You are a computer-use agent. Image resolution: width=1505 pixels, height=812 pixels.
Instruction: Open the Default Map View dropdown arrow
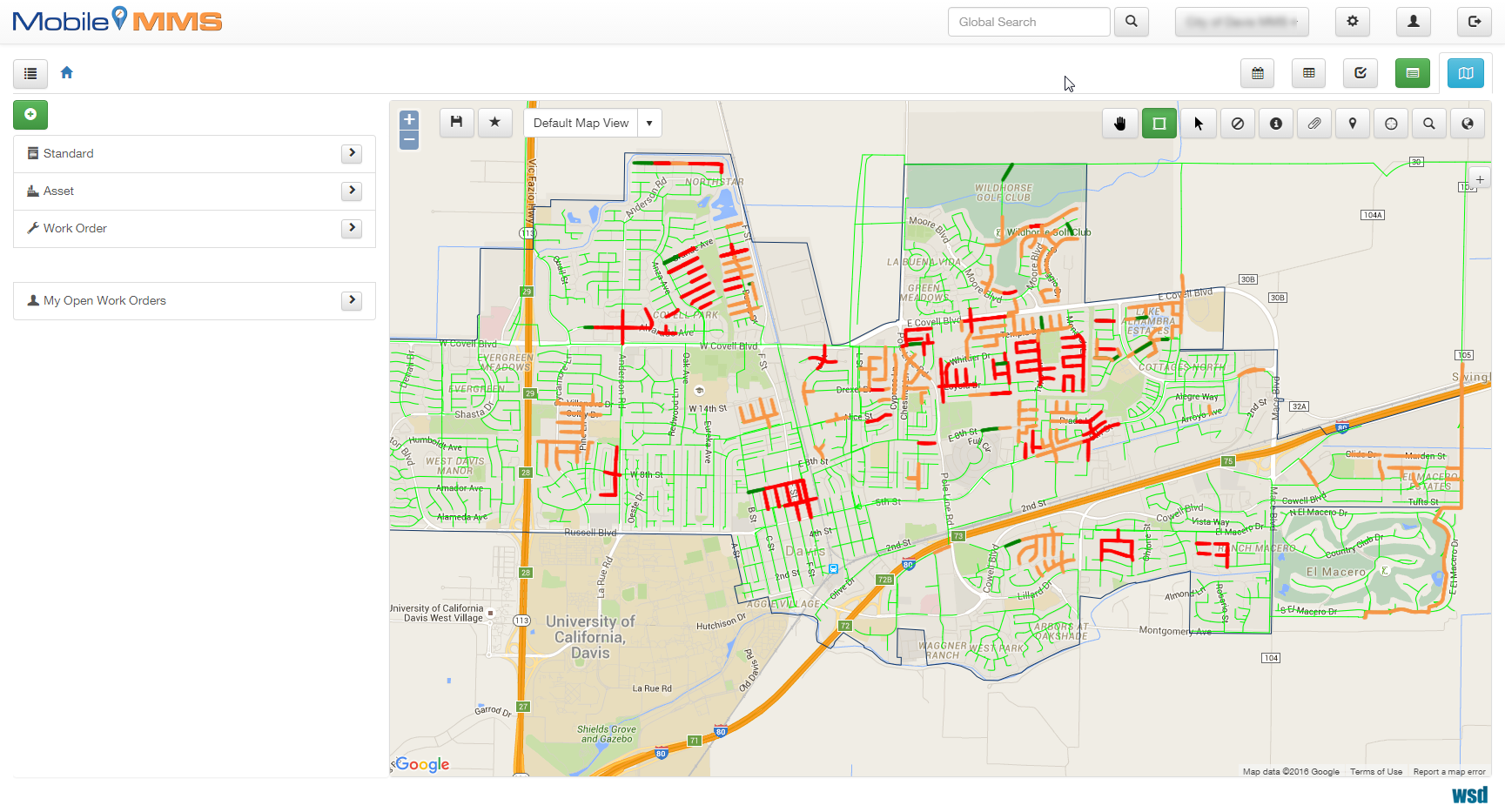point(649,123)
